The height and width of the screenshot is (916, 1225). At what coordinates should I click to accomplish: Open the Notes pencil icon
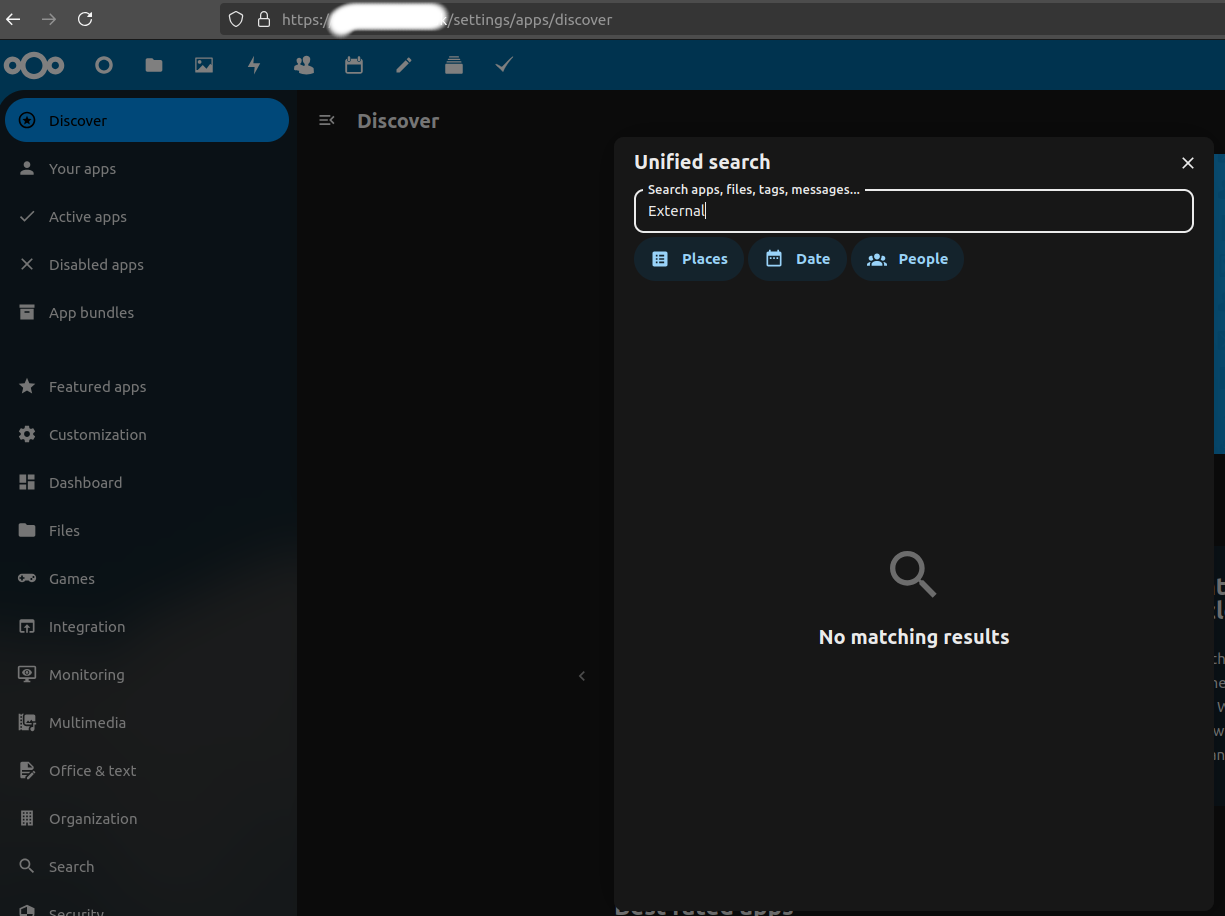click(x=404, y=65)
